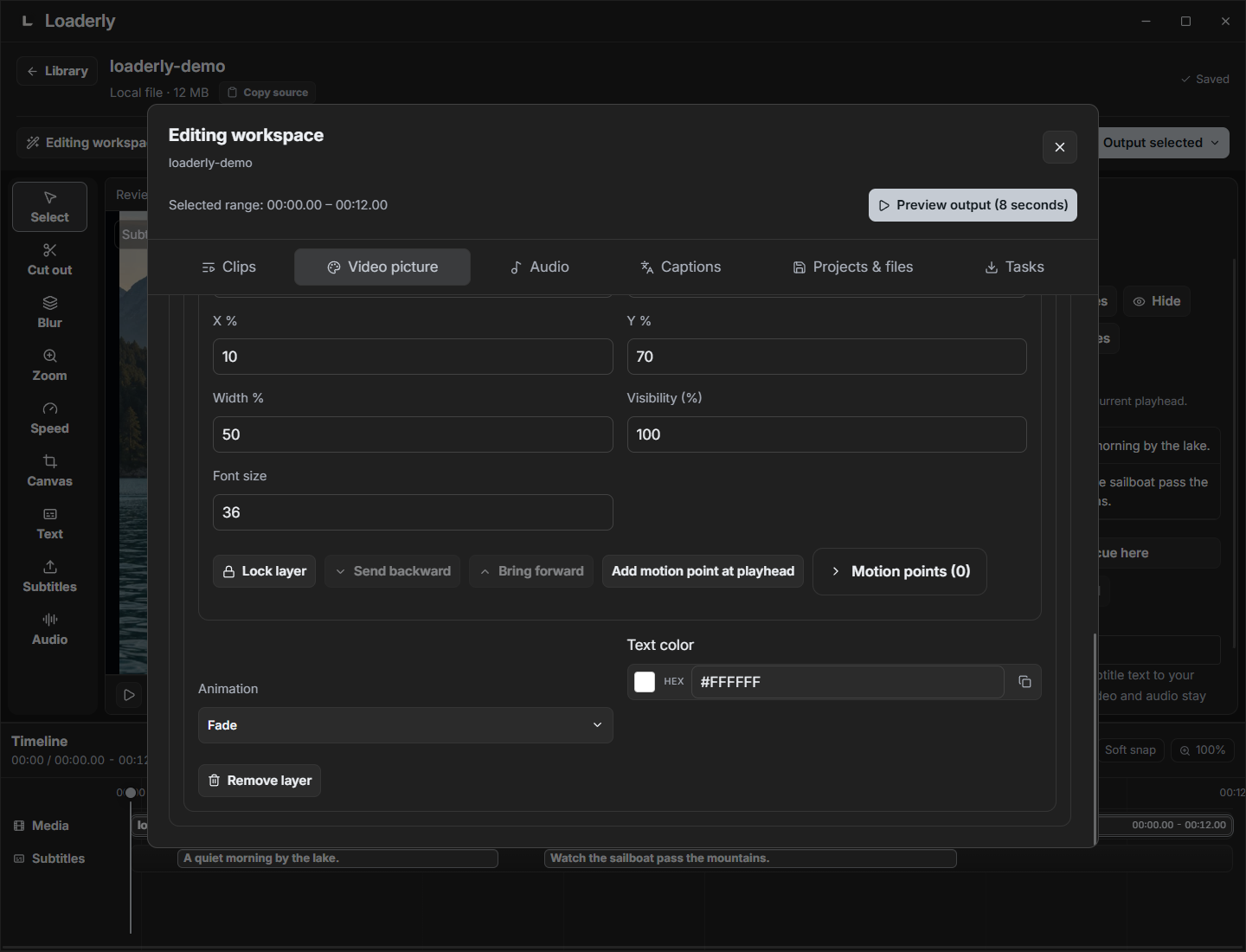Hide the subtitle with eye button

pos(1157,301)
